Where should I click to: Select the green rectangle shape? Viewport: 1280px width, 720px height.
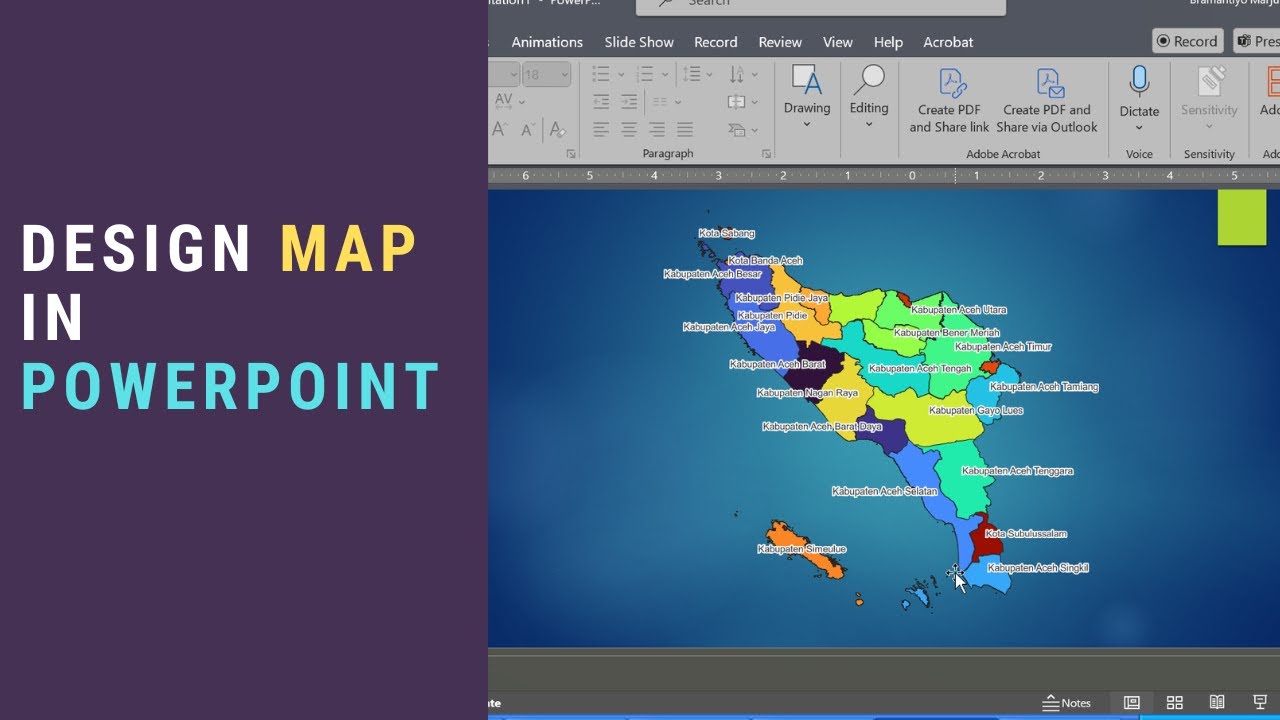pos(1242,217)
